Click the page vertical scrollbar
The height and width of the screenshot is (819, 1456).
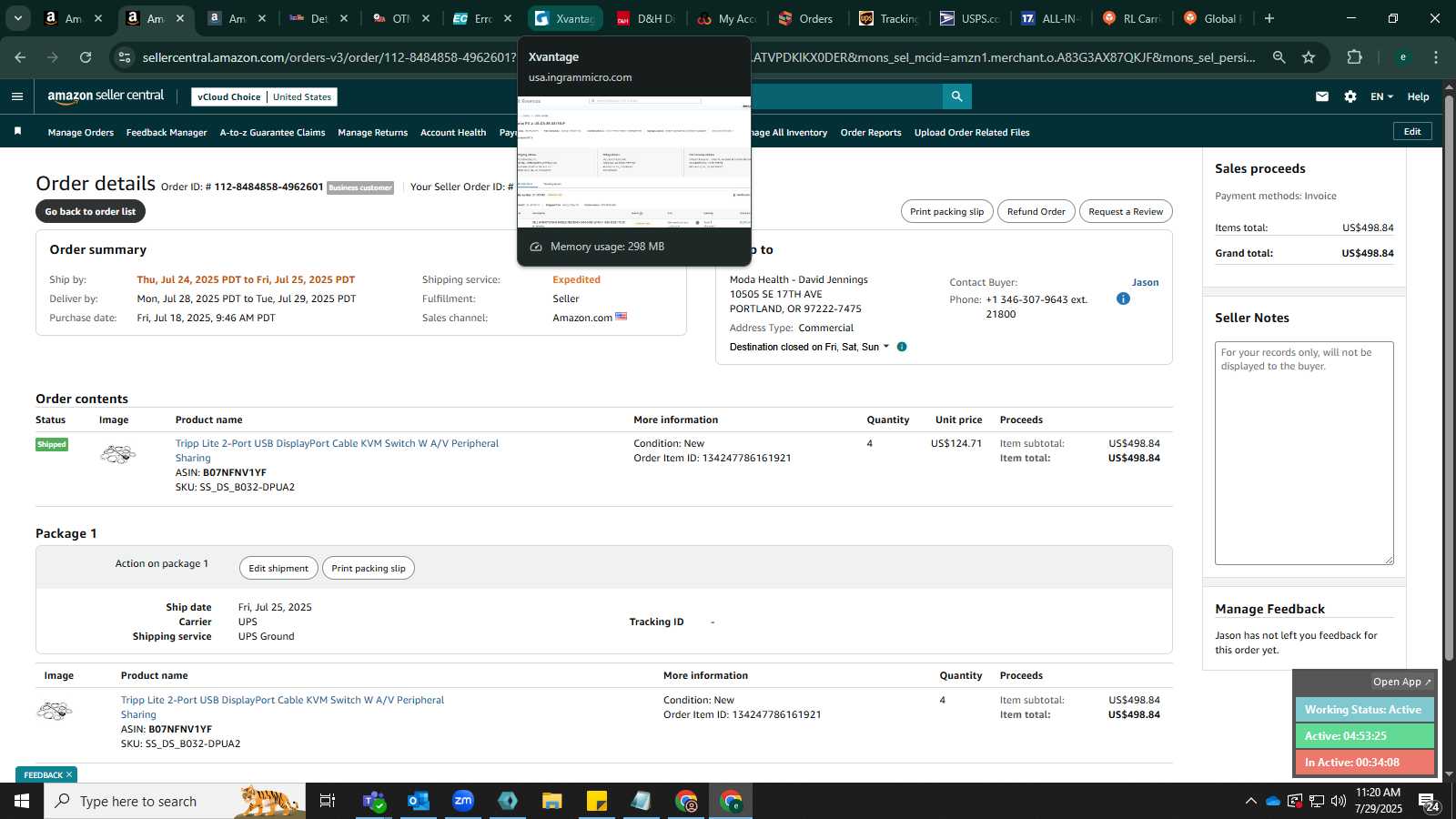coord(1449,378)
